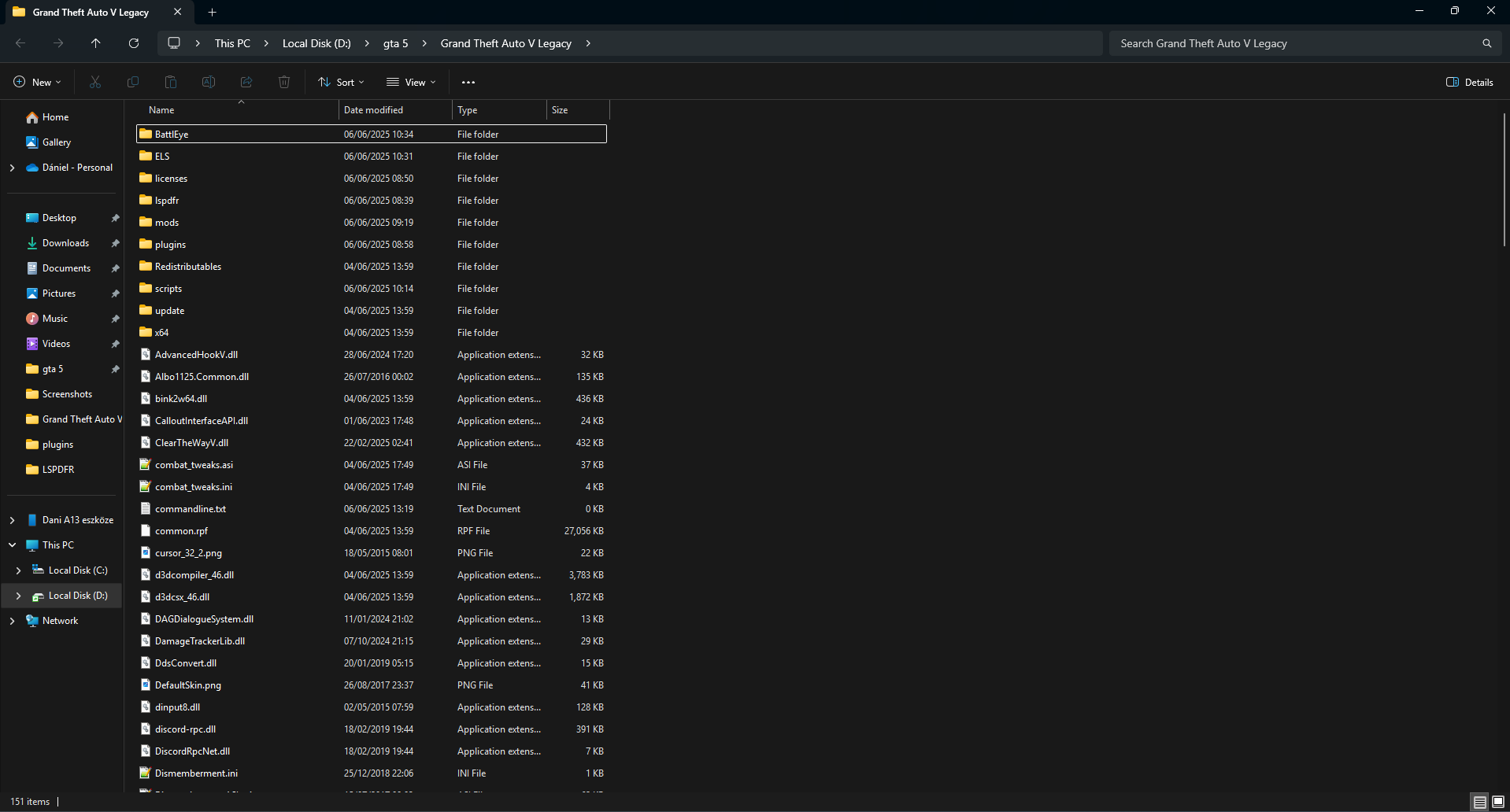Select the AdvancedHookV.dll file icon
Image resolution: width=1510 pixels, height=812 pixels.
point(146,354)
